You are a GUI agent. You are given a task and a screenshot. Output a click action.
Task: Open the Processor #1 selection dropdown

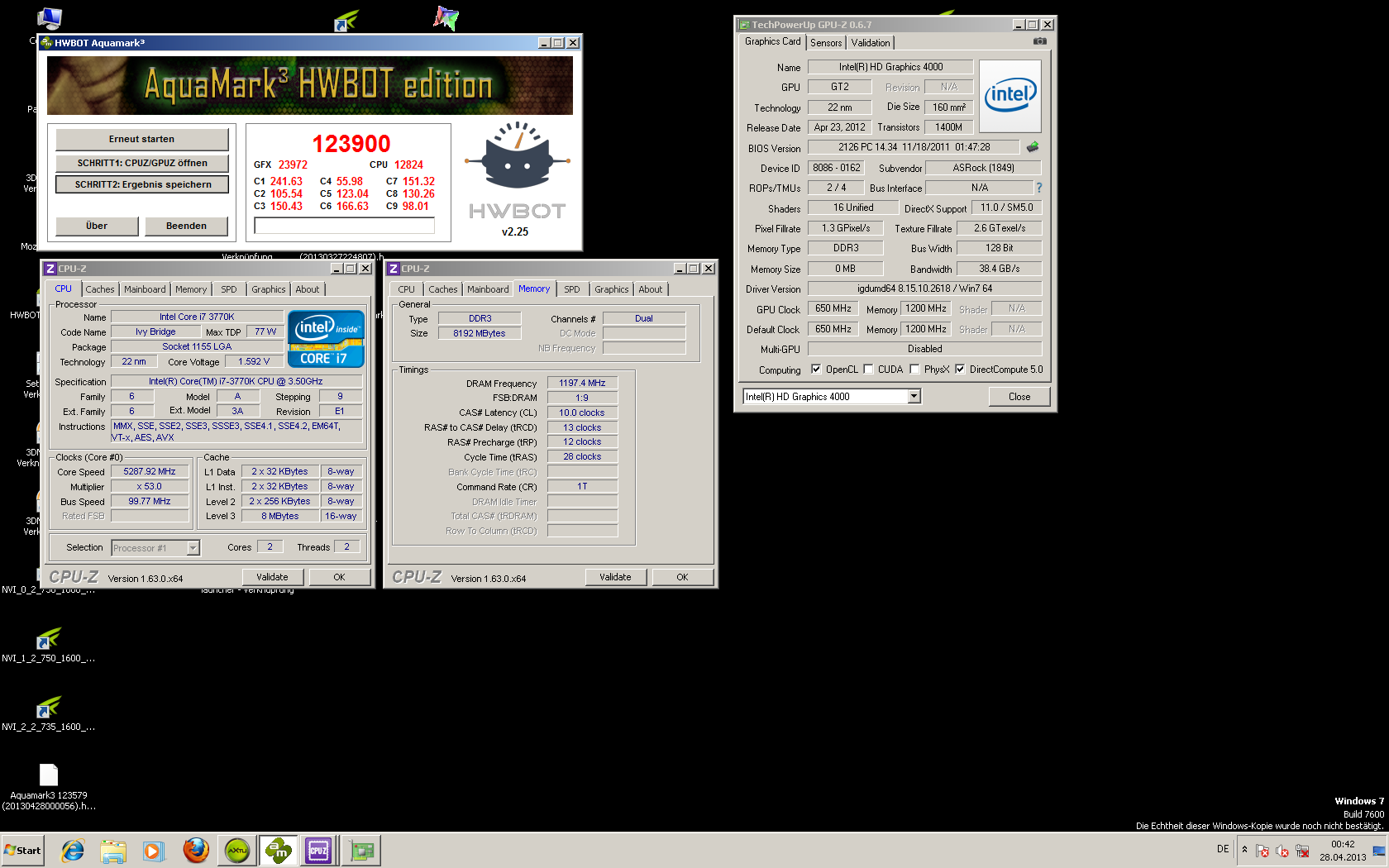[x=193, y=548]
